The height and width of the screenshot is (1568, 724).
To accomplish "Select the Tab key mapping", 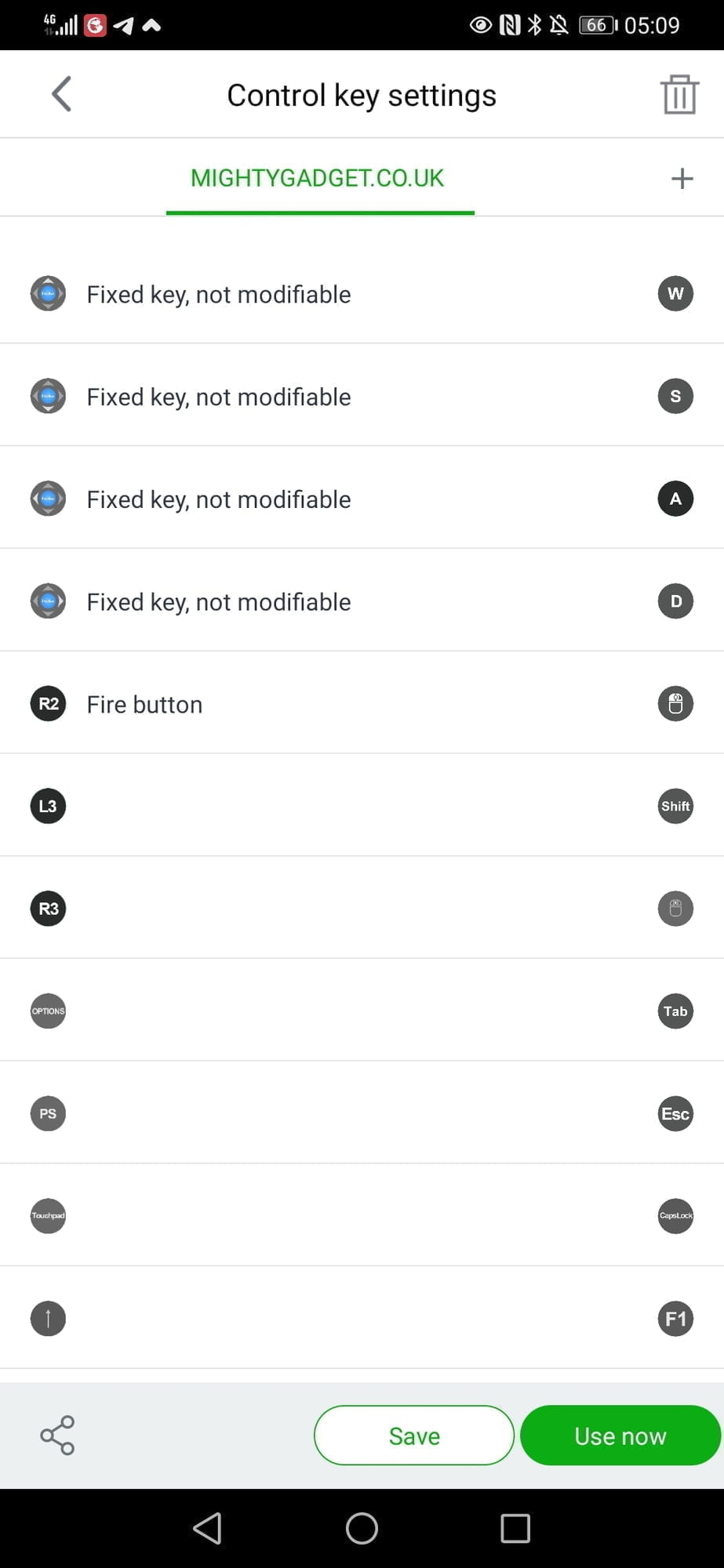I will [675, 1011].
